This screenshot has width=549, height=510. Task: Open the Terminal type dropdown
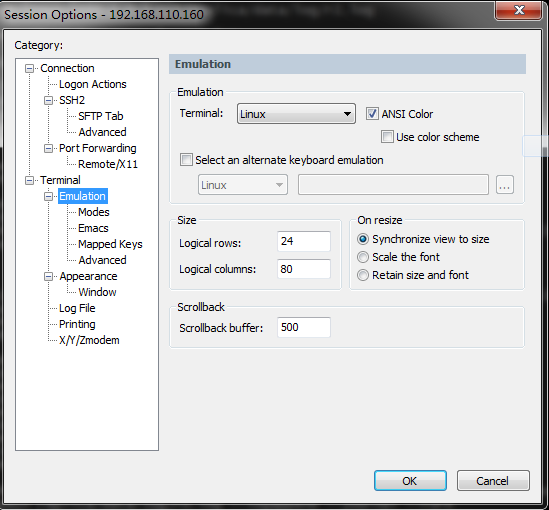[x=296, y=114]
